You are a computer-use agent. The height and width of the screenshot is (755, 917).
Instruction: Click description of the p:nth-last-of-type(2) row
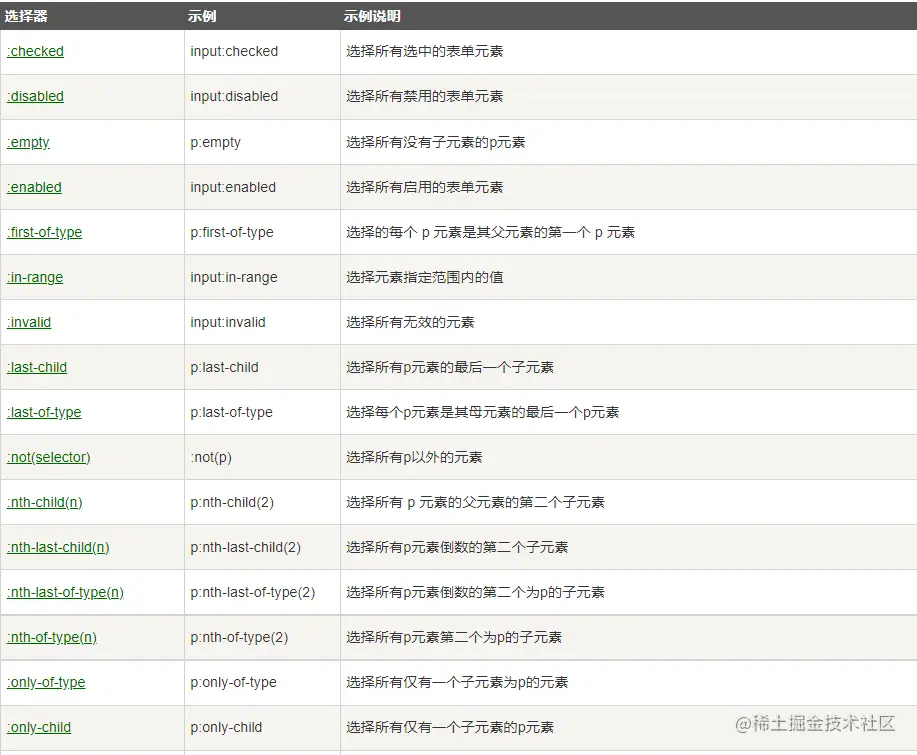(x=475, y=592)
